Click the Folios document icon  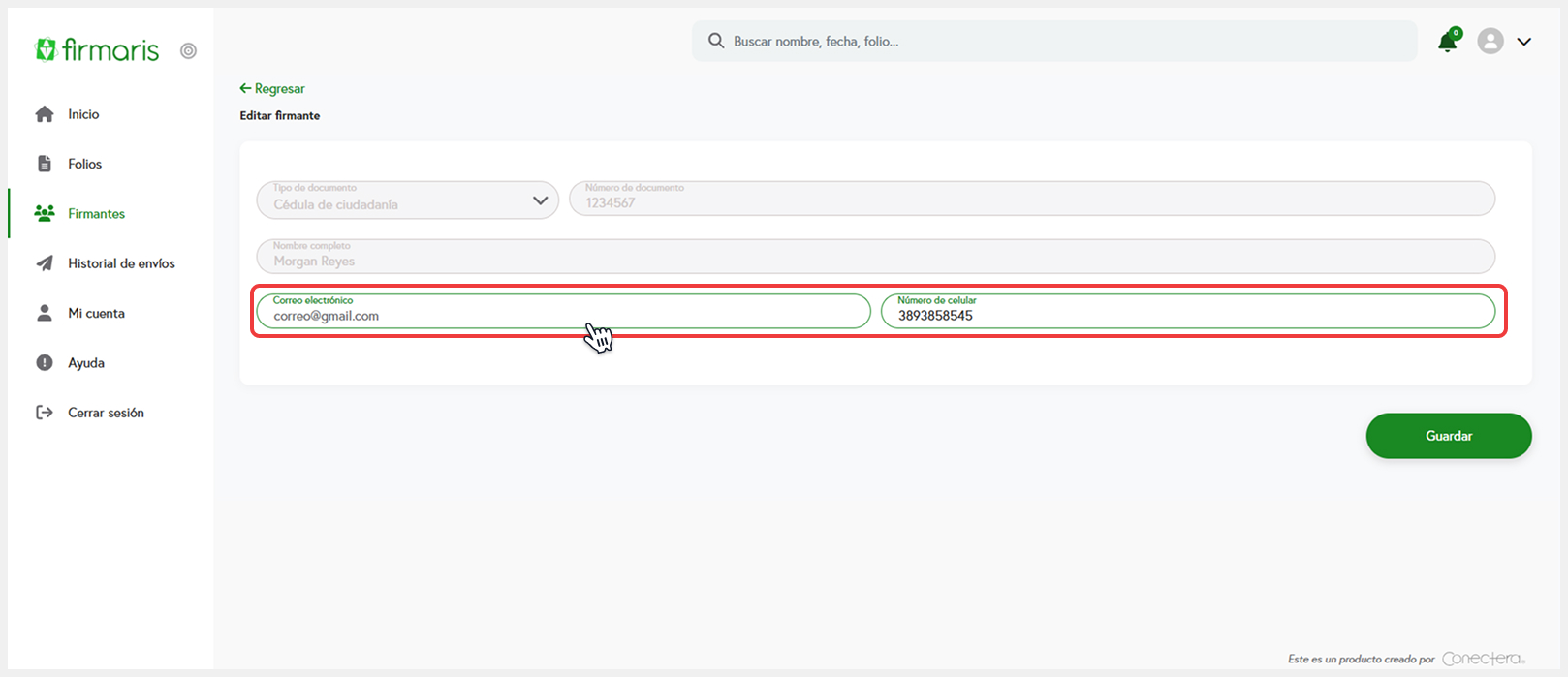[x=45, y=164]
